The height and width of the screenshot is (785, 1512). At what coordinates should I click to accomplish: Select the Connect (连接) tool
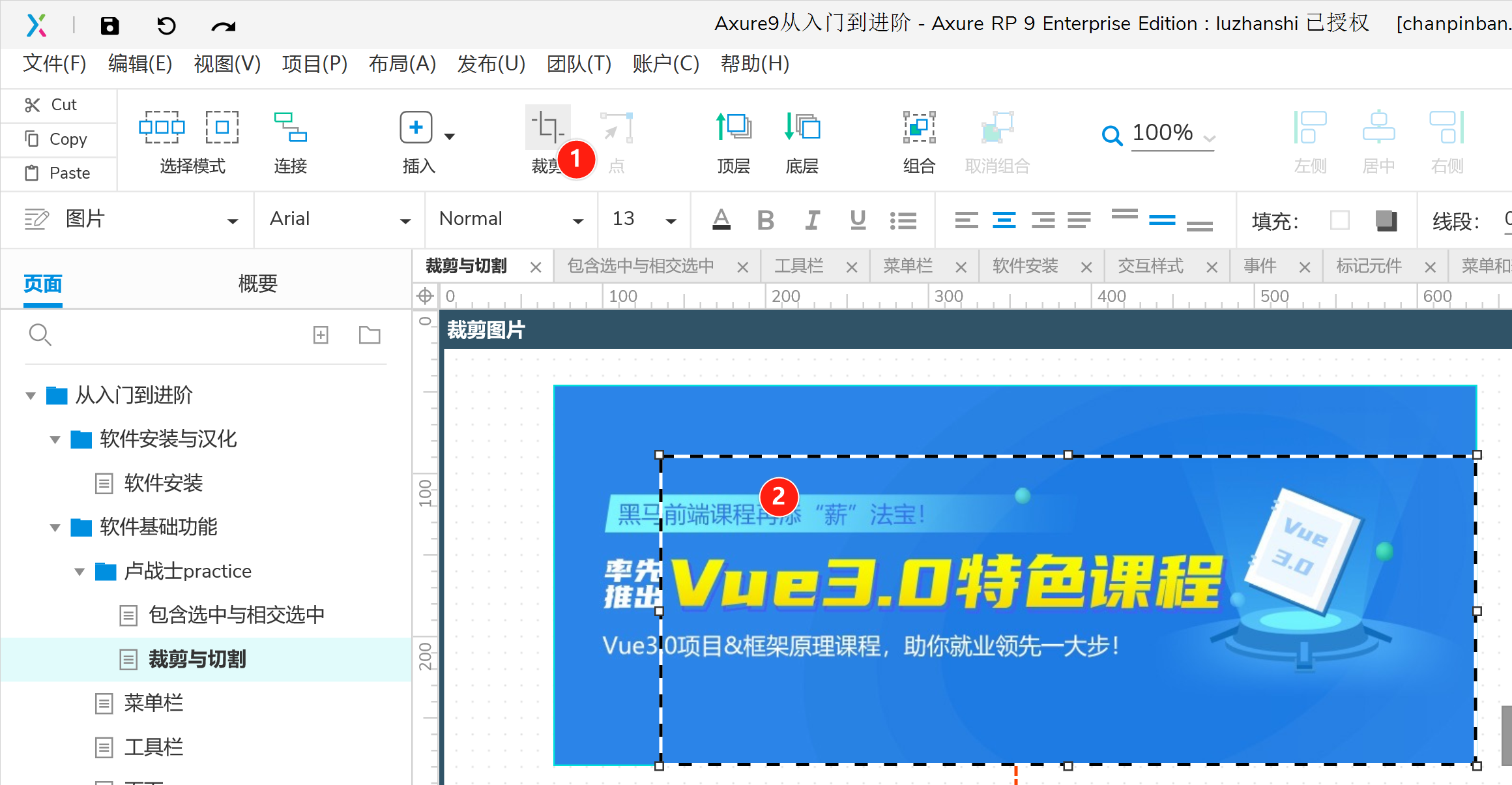pyautogui.click(x=290, y=128)
